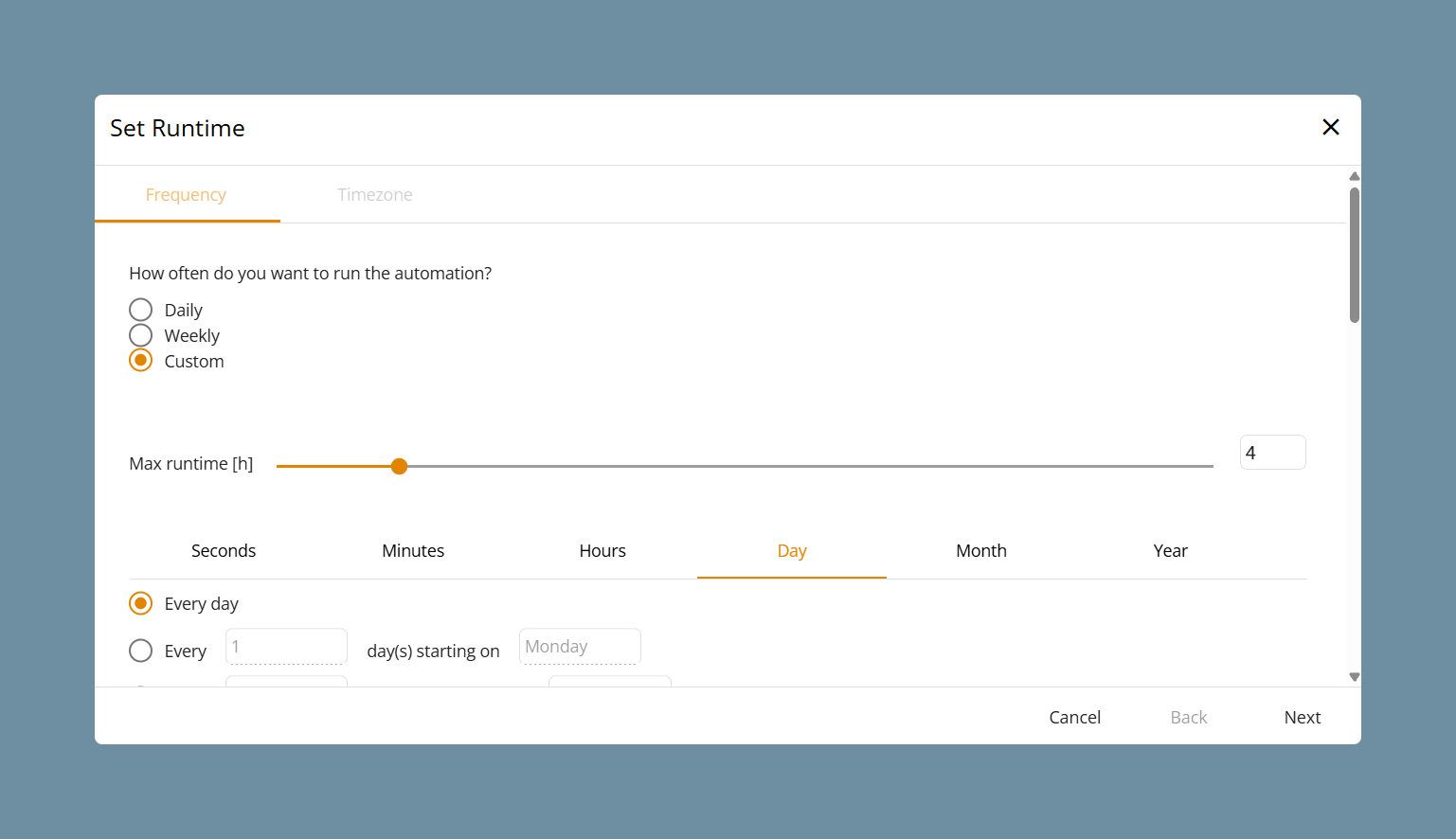This screenshot has width=1456, height=839.
Task: Switch to the Timezone tab
Action: 375,194
